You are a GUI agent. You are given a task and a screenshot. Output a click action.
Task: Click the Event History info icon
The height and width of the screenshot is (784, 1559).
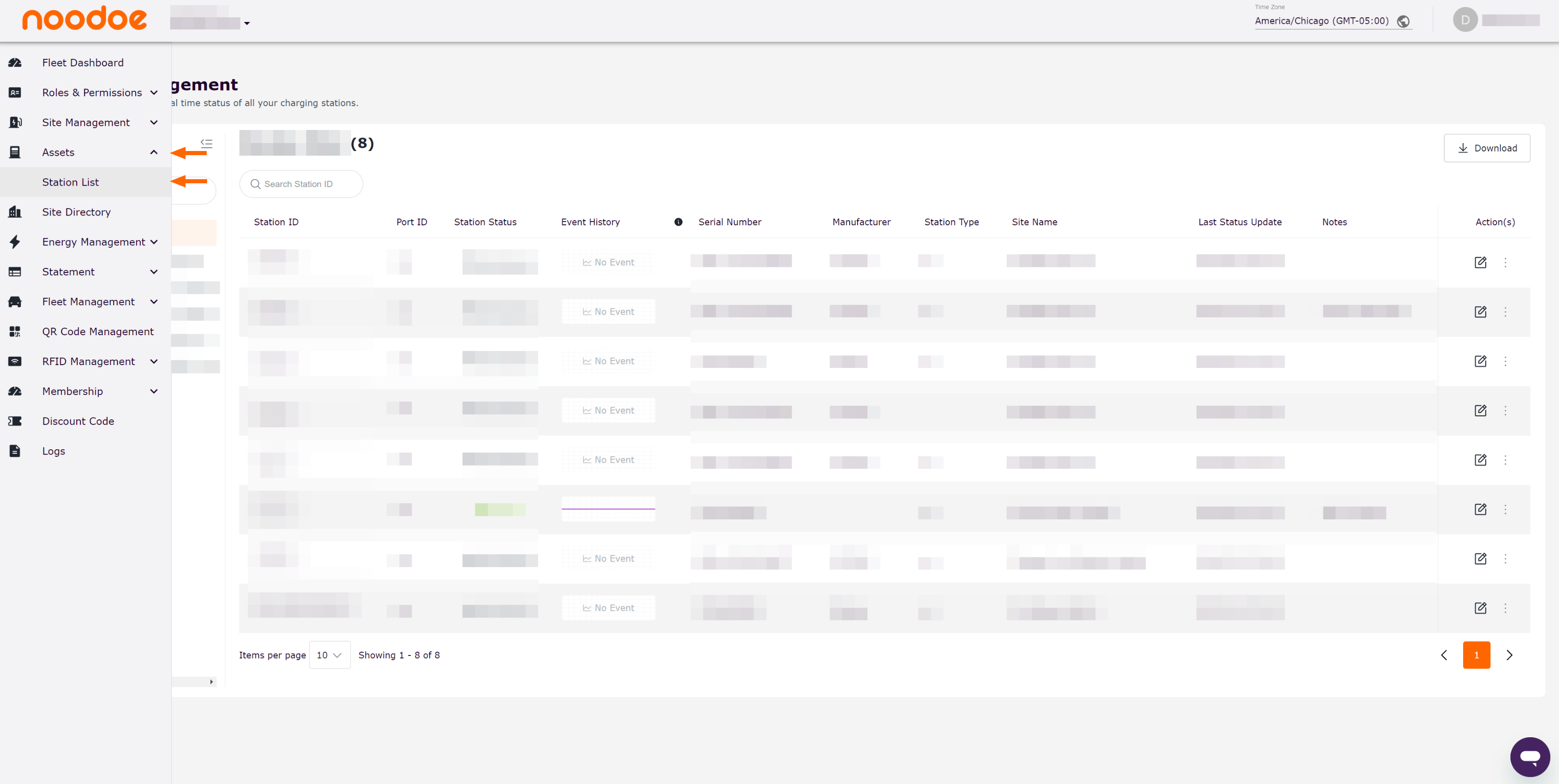(678, 222)
